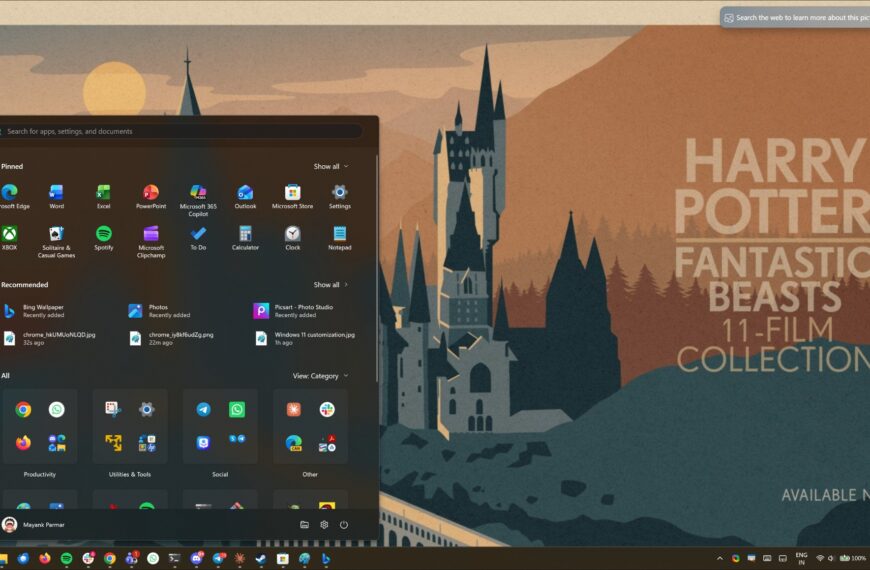Open Spotify from the pinned section

pos(104,238)
